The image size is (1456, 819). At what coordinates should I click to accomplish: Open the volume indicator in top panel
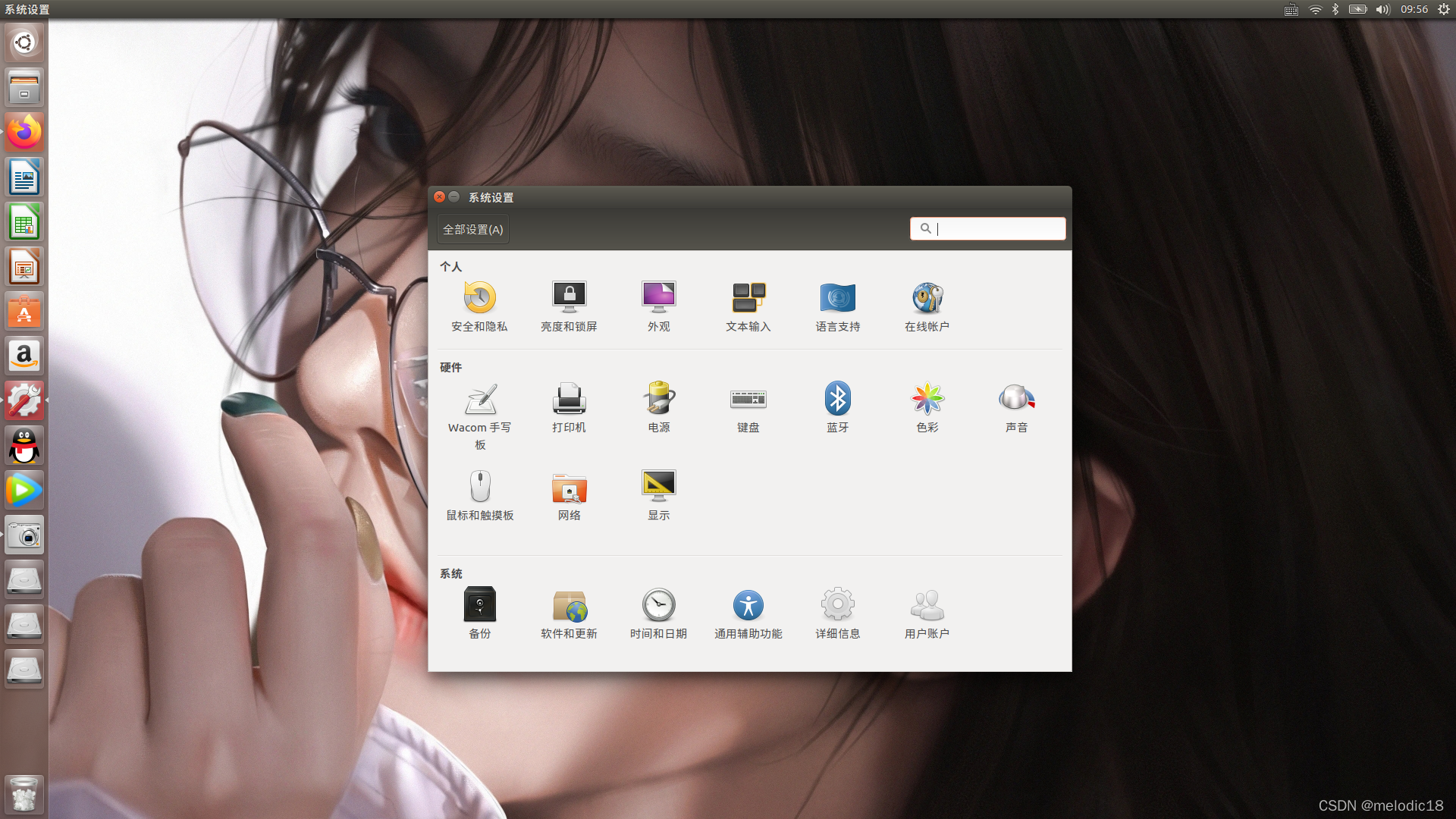coord(1382,9)
